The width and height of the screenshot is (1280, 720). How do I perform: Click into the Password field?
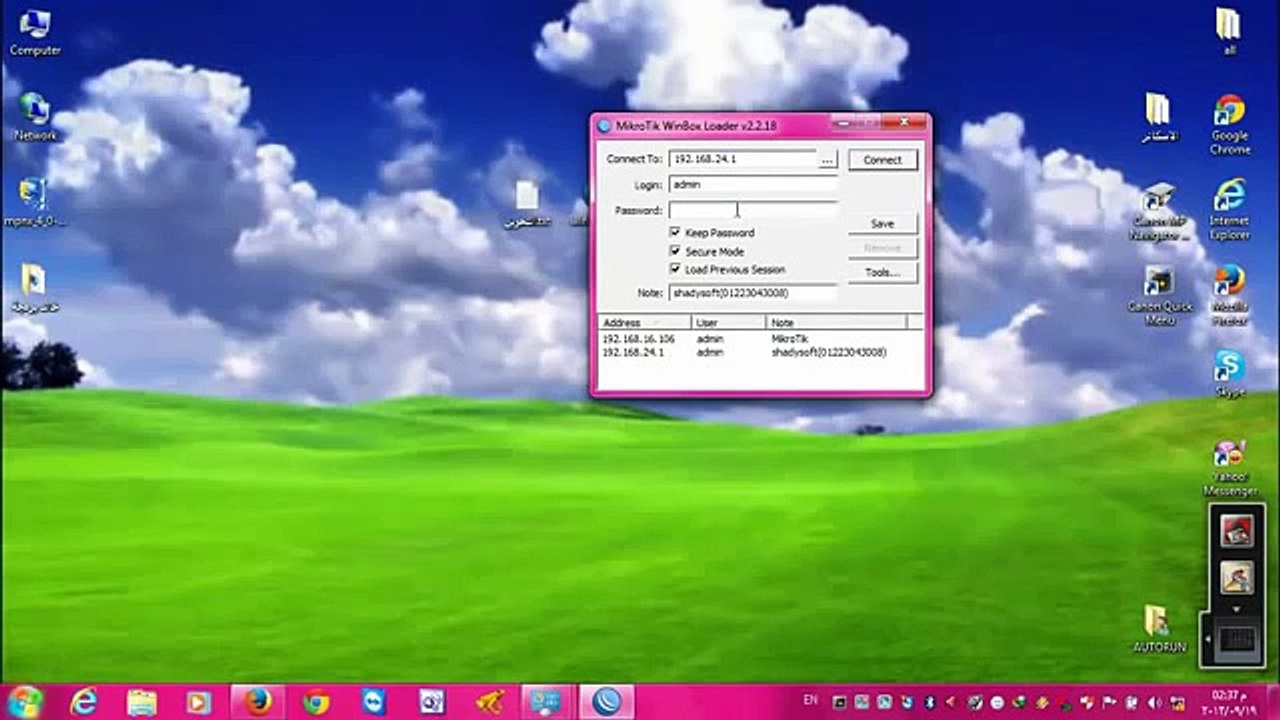pyautogui.click(x=753, y=210)
